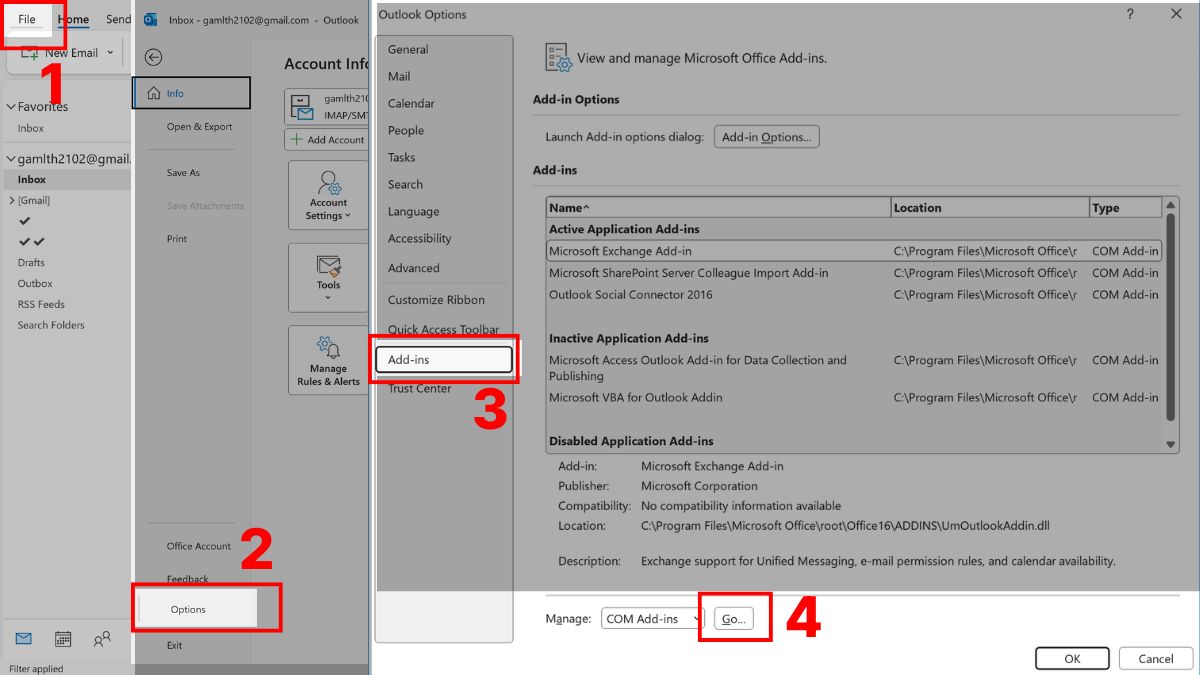
Task: Select People category in Outlook Options
Action: (x=406, y=130)
